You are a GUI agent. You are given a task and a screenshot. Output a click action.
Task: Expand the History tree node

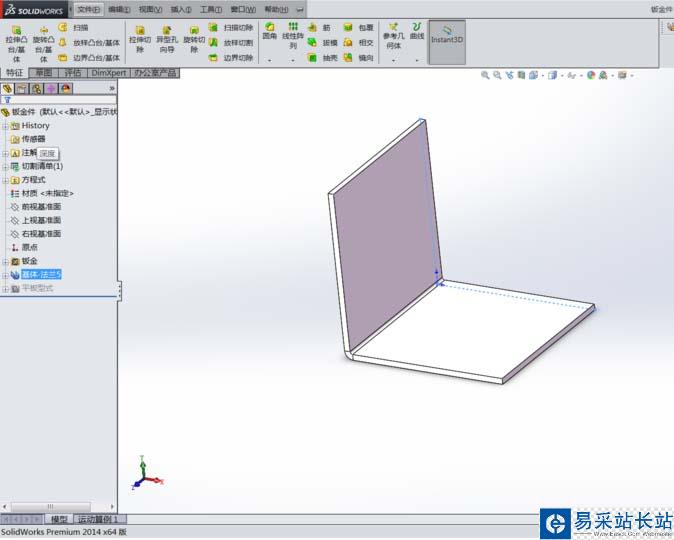5,126
